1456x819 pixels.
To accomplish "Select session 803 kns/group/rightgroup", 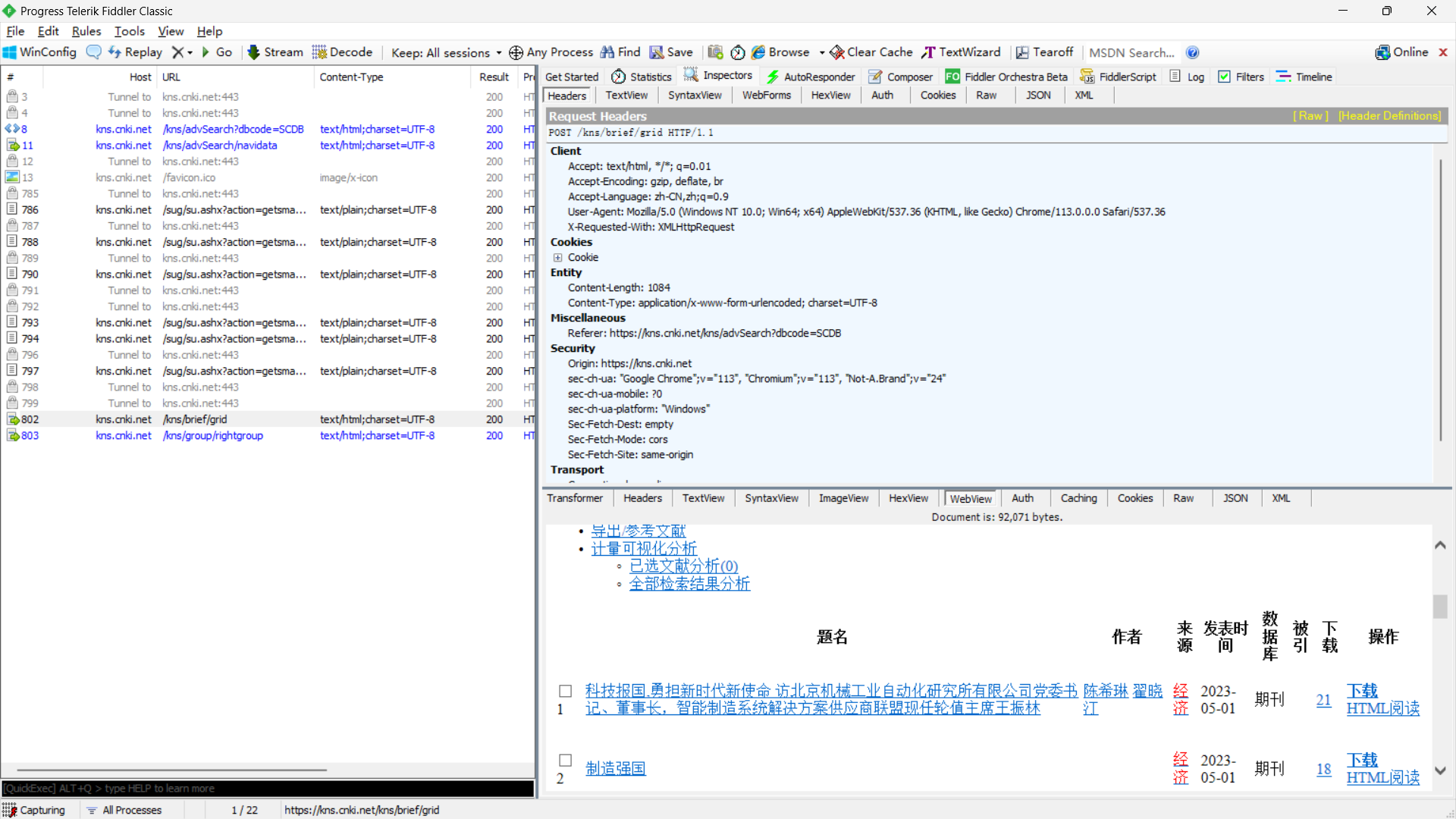I will click(268, 435).
